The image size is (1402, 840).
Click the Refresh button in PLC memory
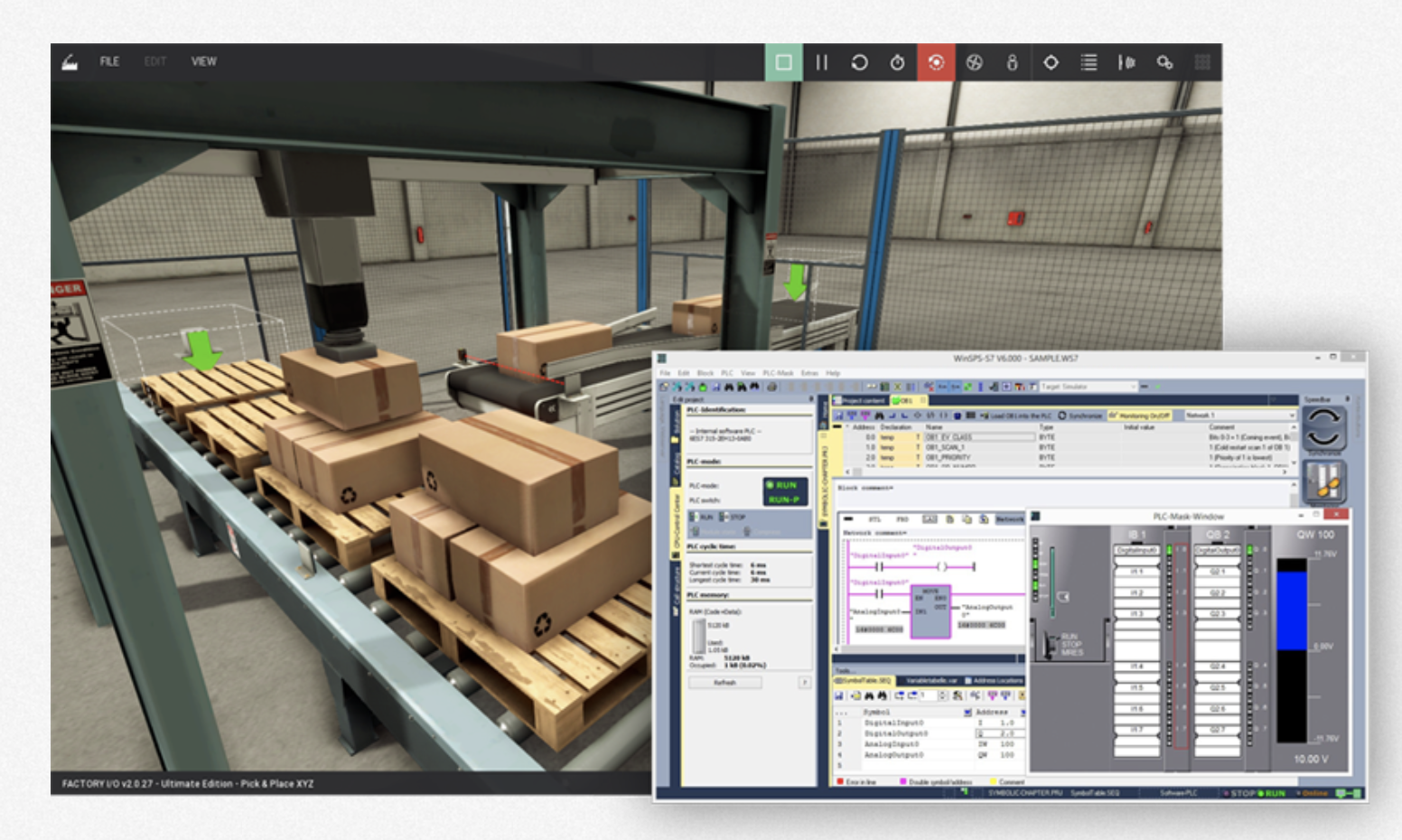click(x=724, y=683)
